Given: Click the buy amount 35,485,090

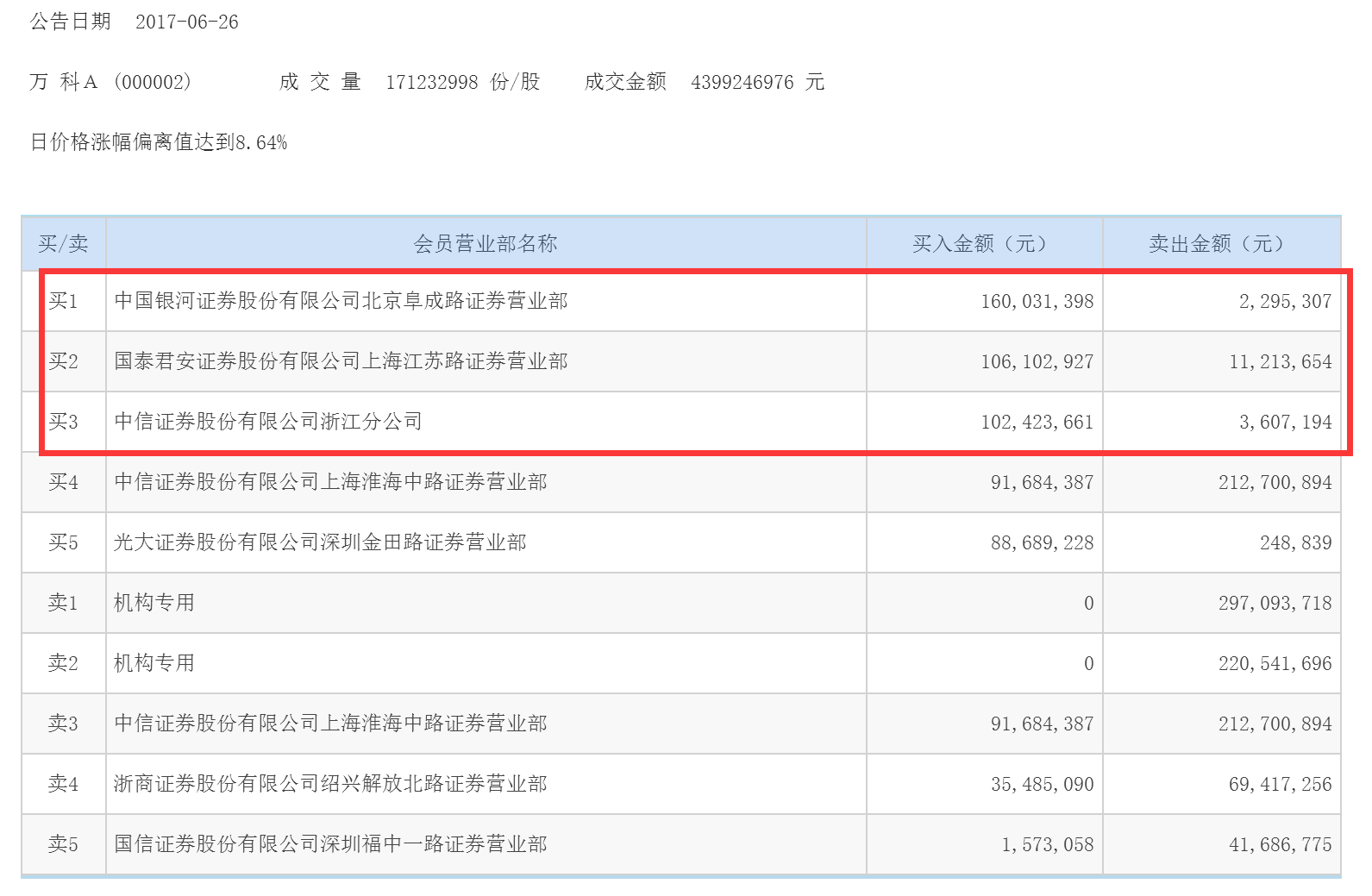Looking at the screenshot, I should (1042, 784).
